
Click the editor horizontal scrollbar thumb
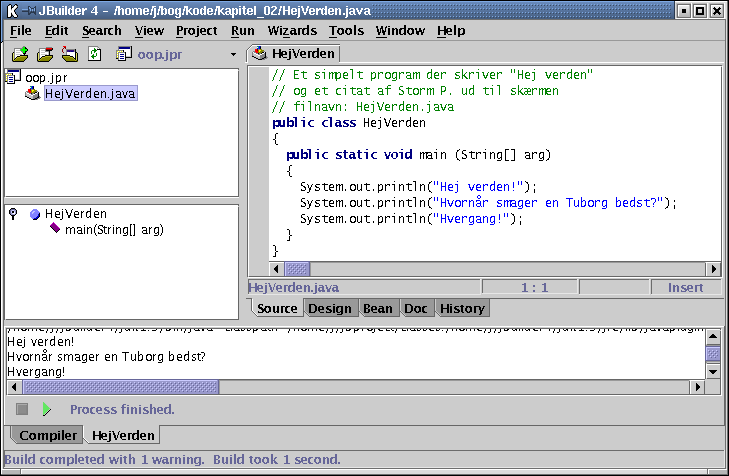[x=298, y=269]
